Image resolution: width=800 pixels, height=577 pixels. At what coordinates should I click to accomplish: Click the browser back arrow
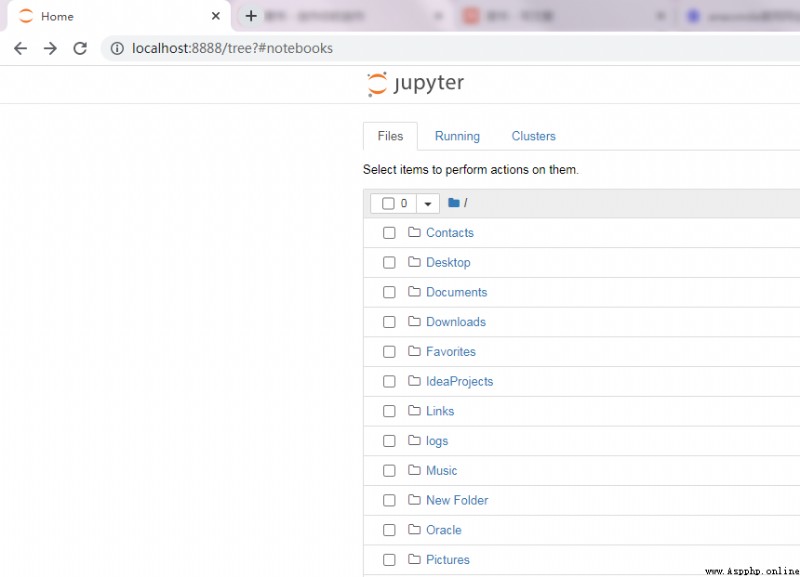click(x=20, y=48)
